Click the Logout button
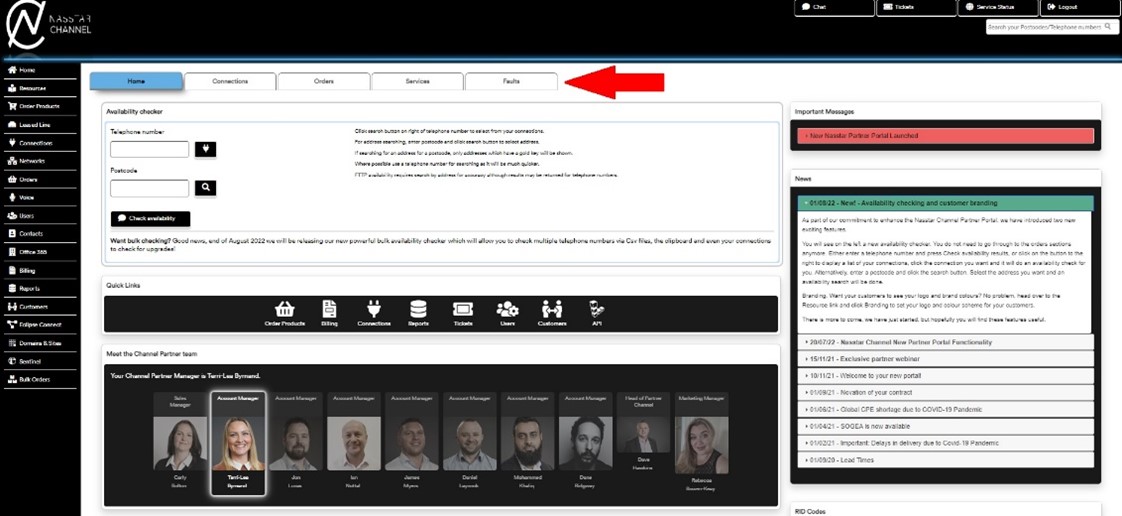Image resolution: width=1122 pixels, height=516 pixels. 1079,7
